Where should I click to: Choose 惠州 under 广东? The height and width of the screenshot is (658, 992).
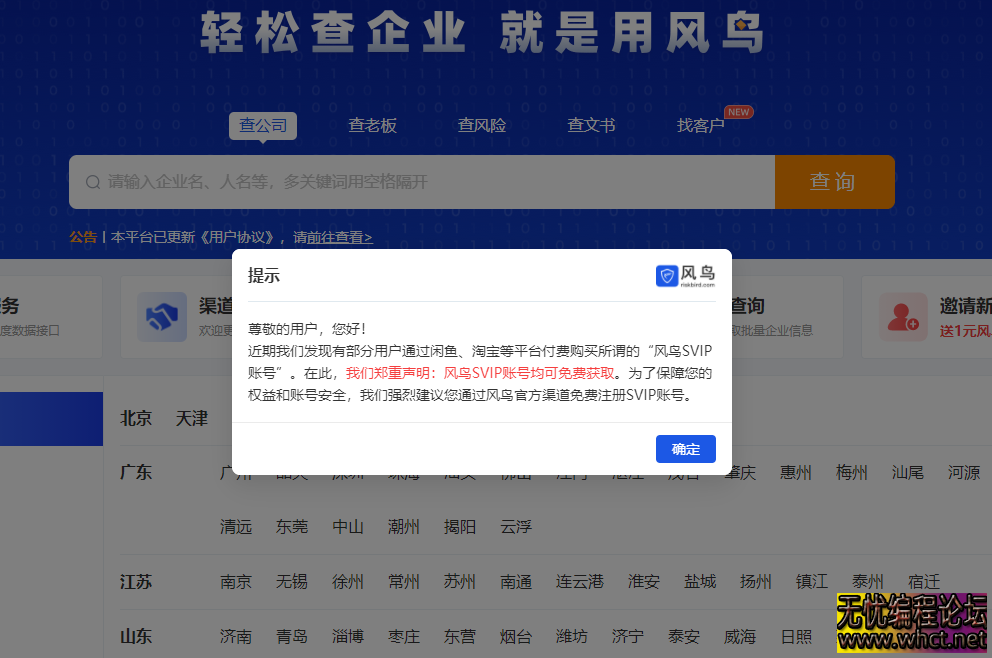coord(796,473)
